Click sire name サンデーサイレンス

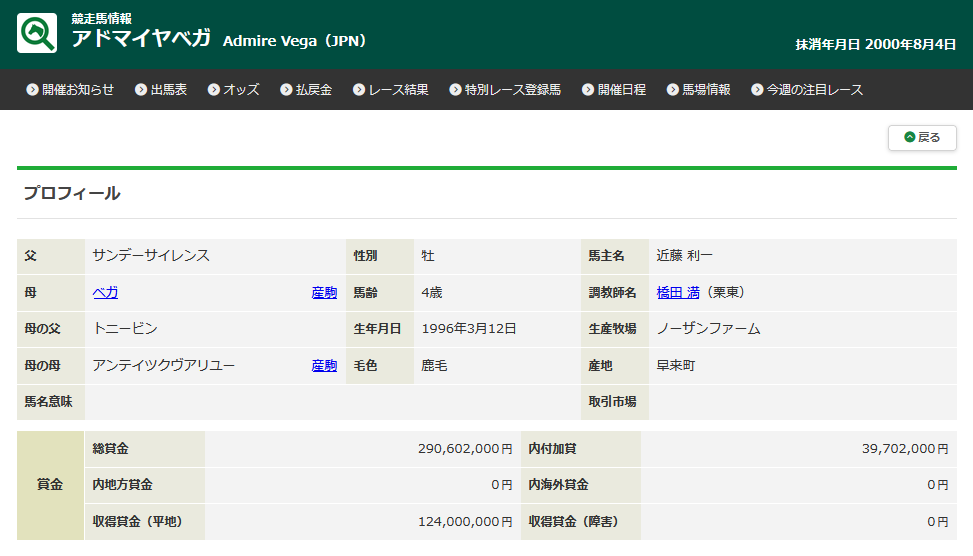151,256
